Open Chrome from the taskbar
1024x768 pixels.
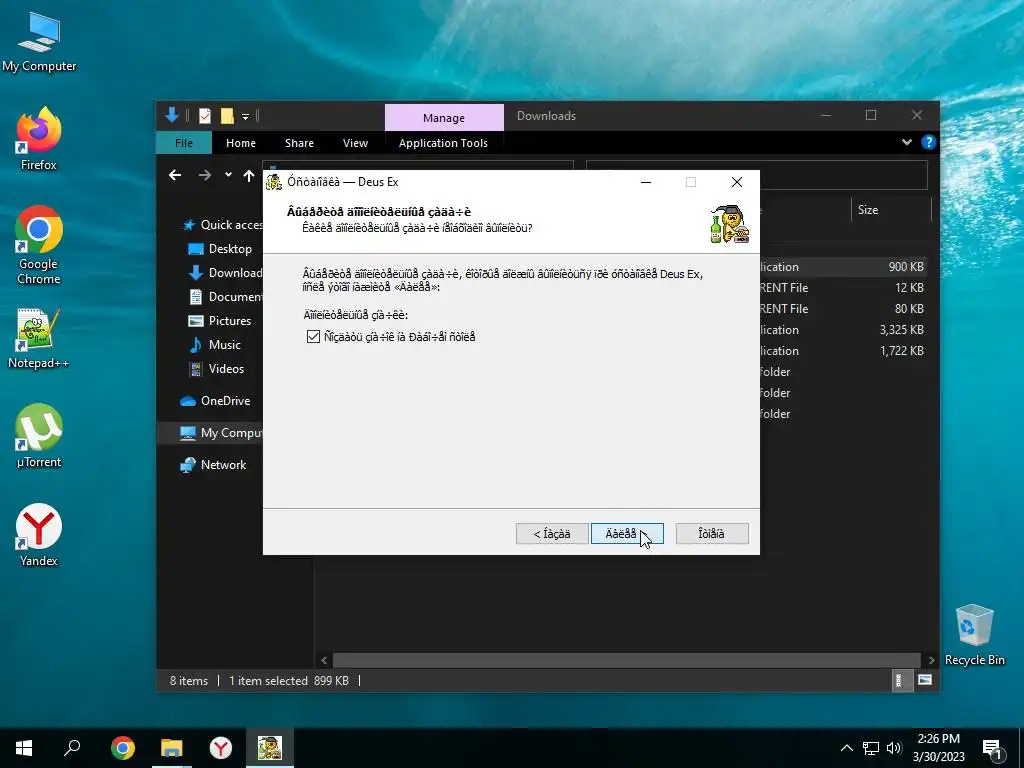tap(122, 748)
